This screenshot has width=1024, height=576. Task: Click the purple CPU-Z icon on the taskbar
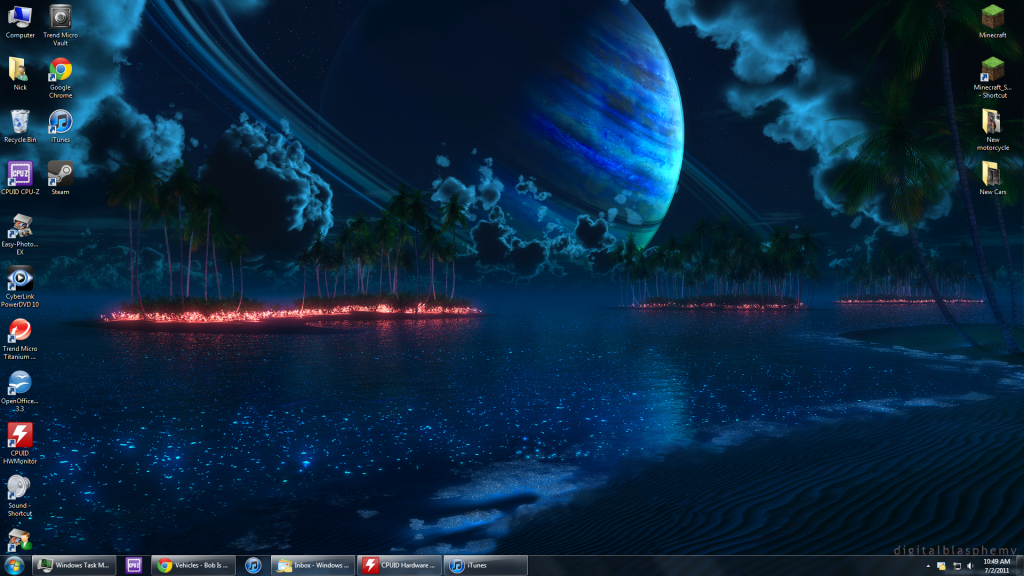coord(134,566)
